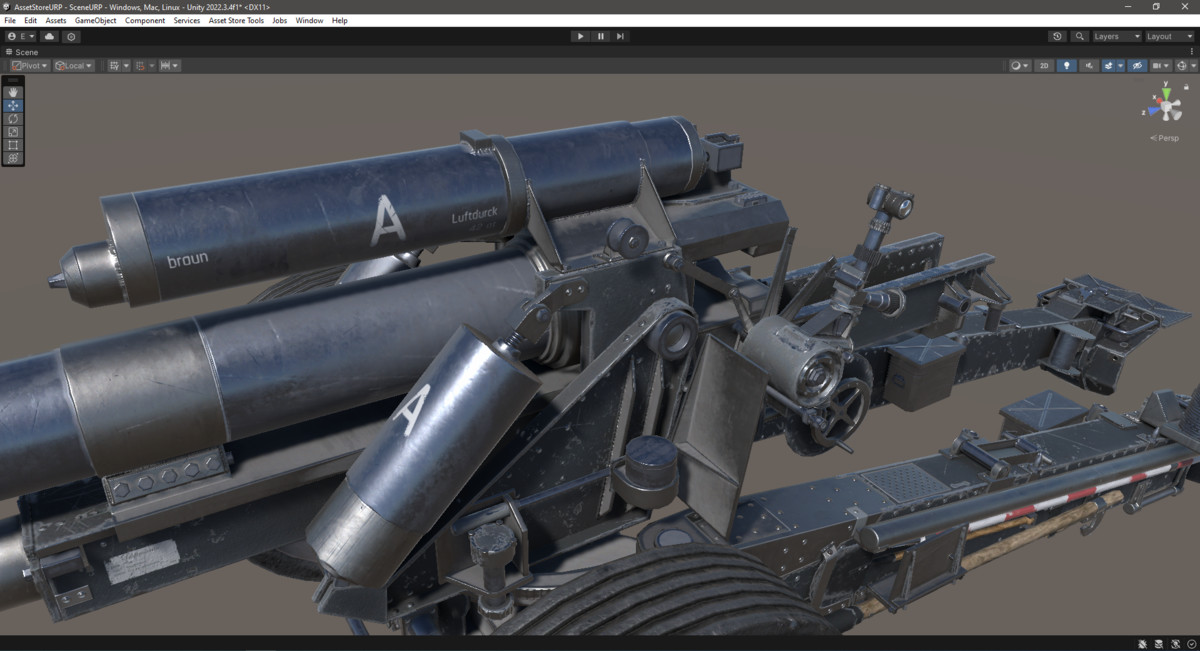This screenshot has width=1200, height=651.
Task: Expand snap increment dropdown arrow
Action: click(x=175, y=66)
